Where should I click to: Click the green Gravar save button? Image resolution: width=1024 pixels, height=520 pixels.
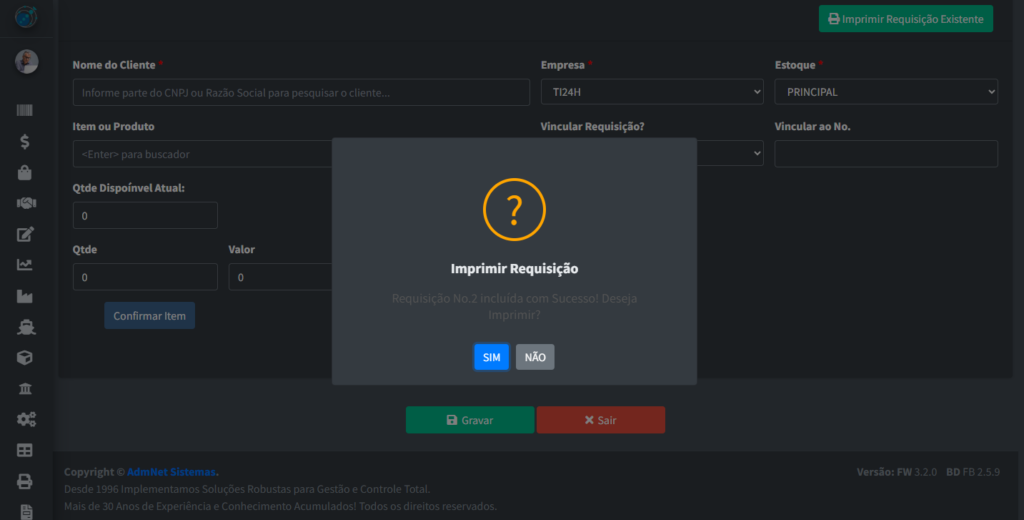click(x=469, y=420)
